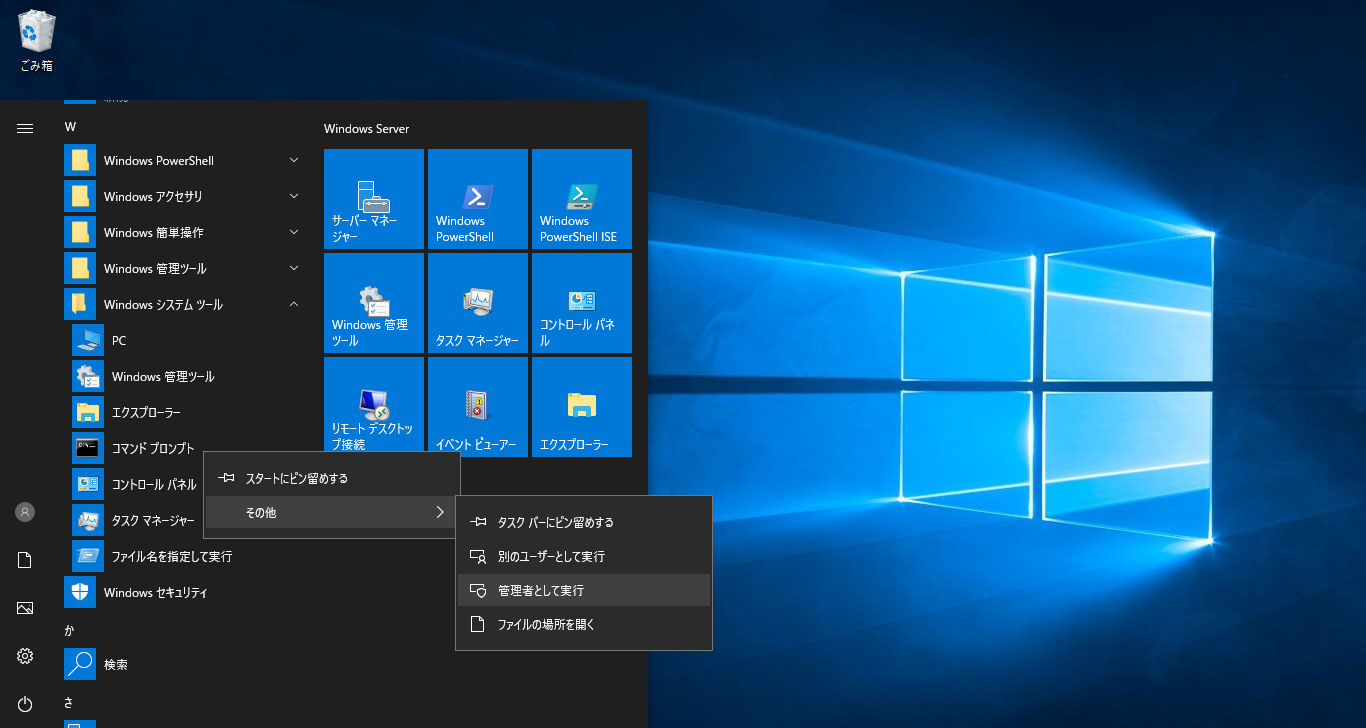Click the user account icon
This screenshot has width=1366, height=728.
click(25, 512)
